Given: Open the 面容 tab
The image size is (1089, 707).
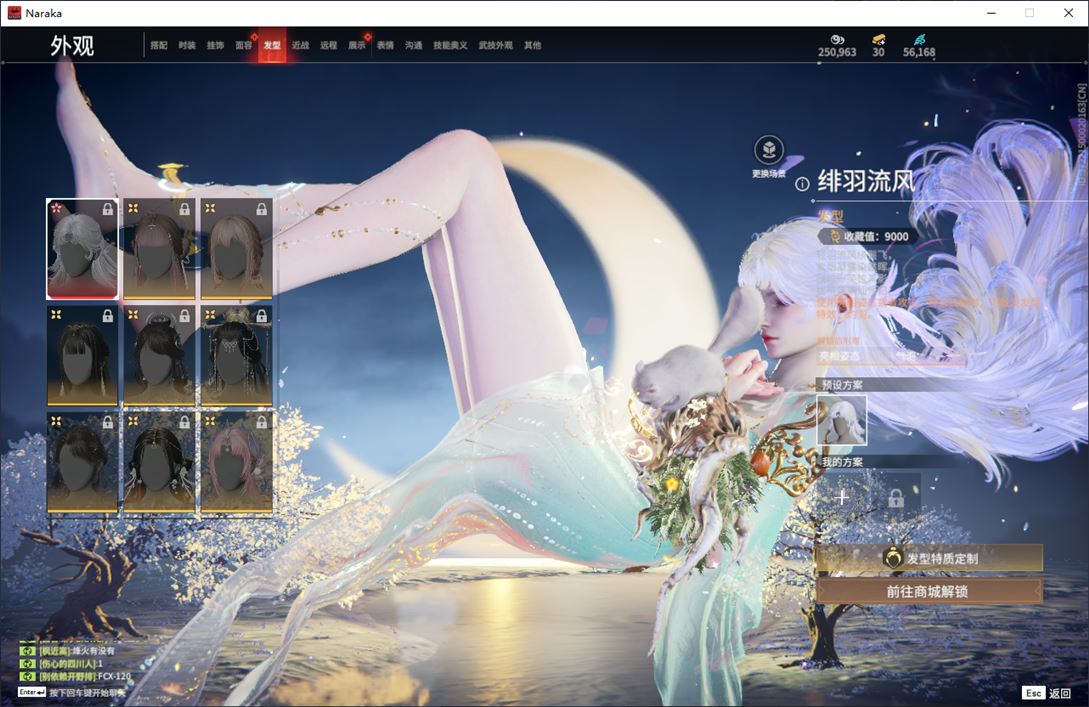Looking at the screenshot, I should (x=244, y=45).
